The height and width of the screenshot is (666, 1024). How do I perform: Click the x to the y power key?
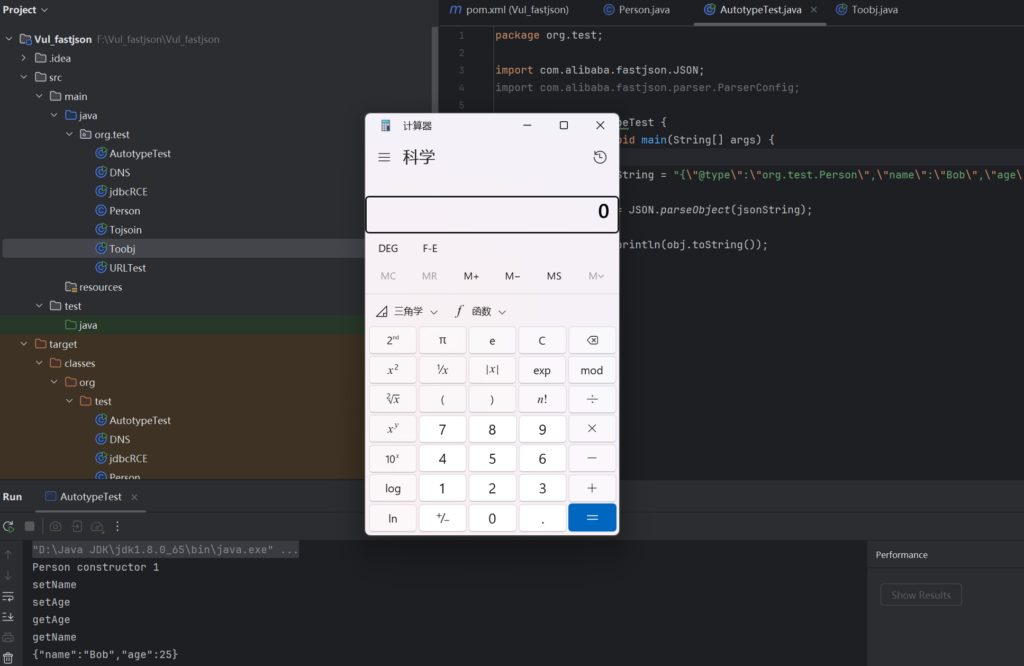(392, 428)
